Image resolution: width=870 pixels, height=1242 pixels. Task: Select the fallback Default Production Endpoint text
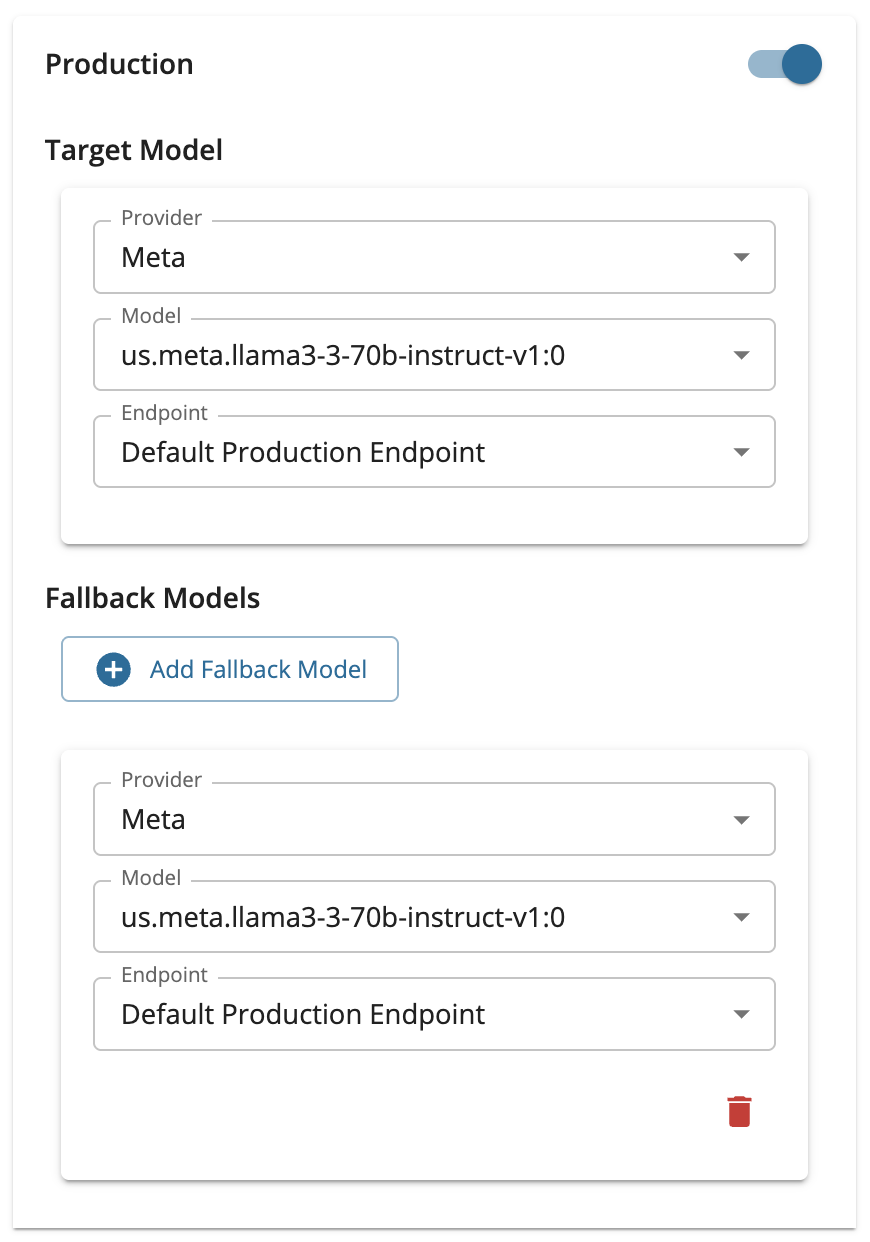[x=303, y=1015]
